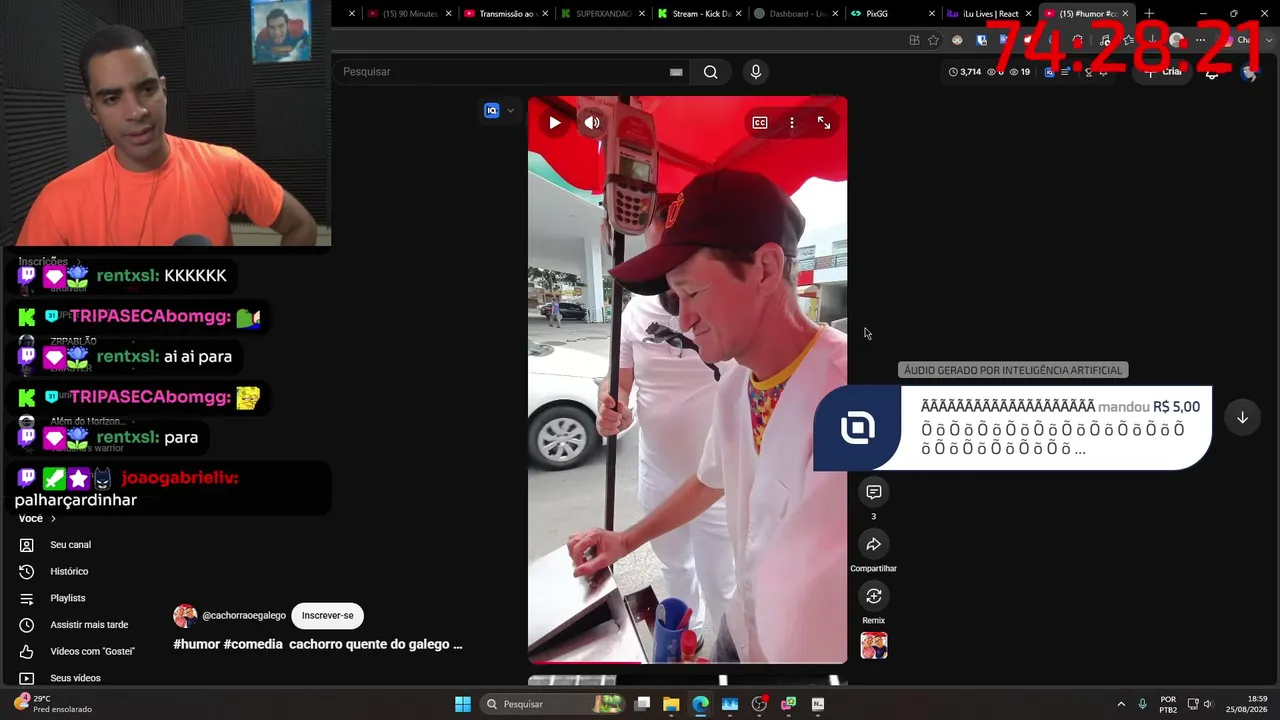Bookmark this page with the star icon
This screenshot has width=1280, height=720.
click(x=933, y=40)
